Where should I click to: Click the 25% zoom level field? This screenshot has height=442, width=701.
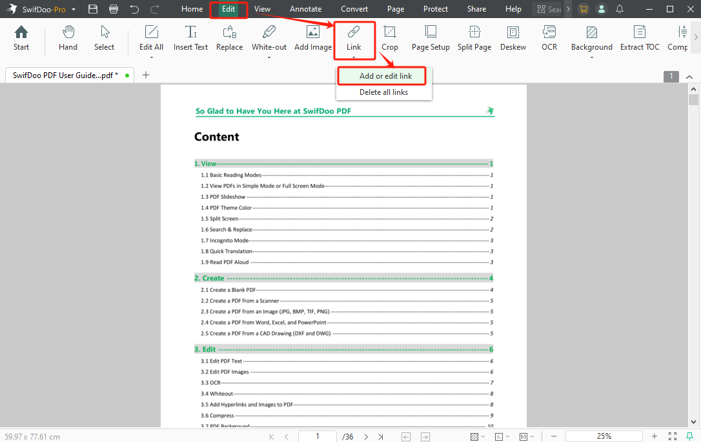[604, 436]
